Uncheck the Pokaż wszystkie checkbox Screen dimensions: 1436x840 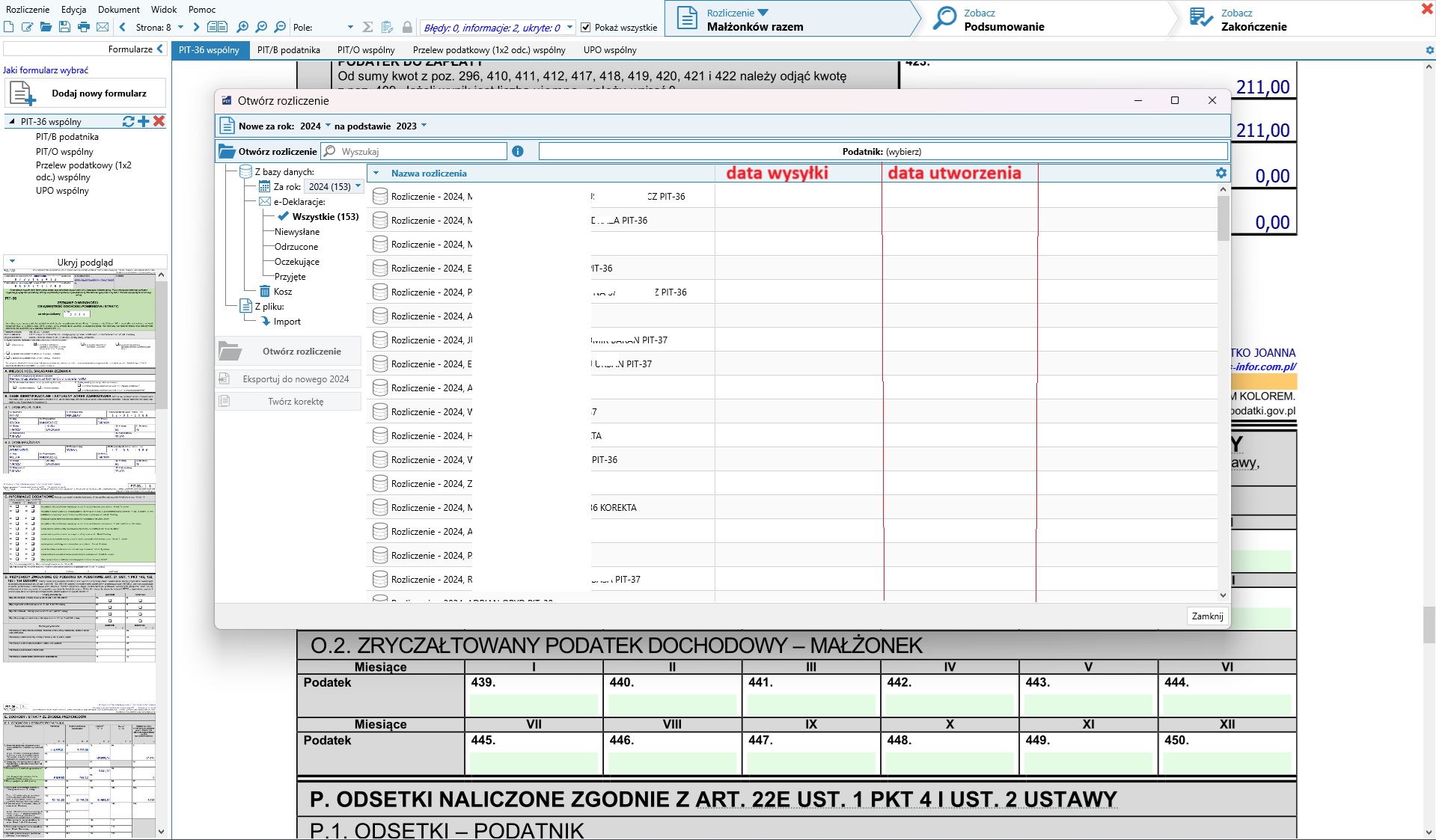coord(586,28)
